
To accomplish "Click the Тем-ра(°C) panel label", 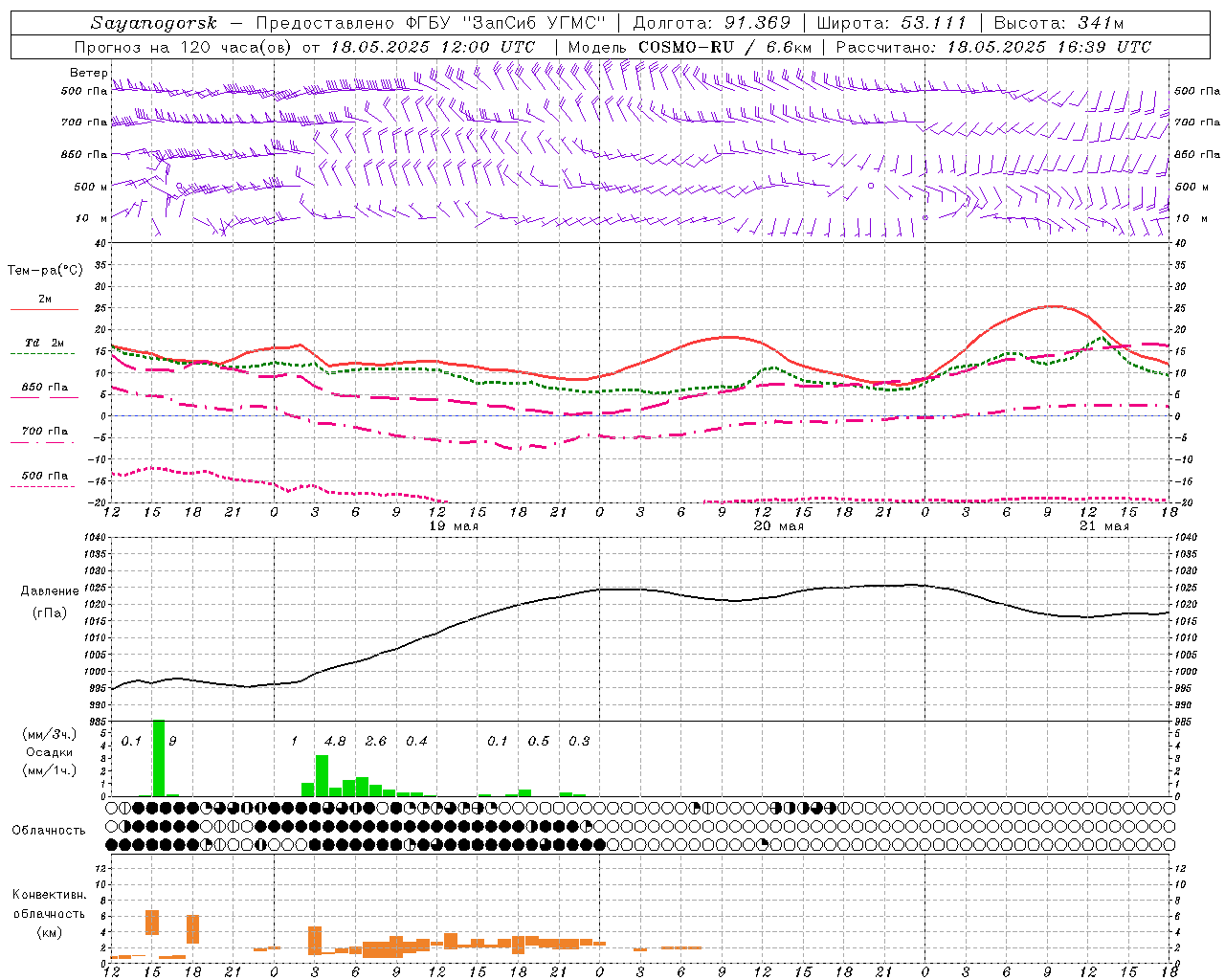I will [x=45, y=271].
